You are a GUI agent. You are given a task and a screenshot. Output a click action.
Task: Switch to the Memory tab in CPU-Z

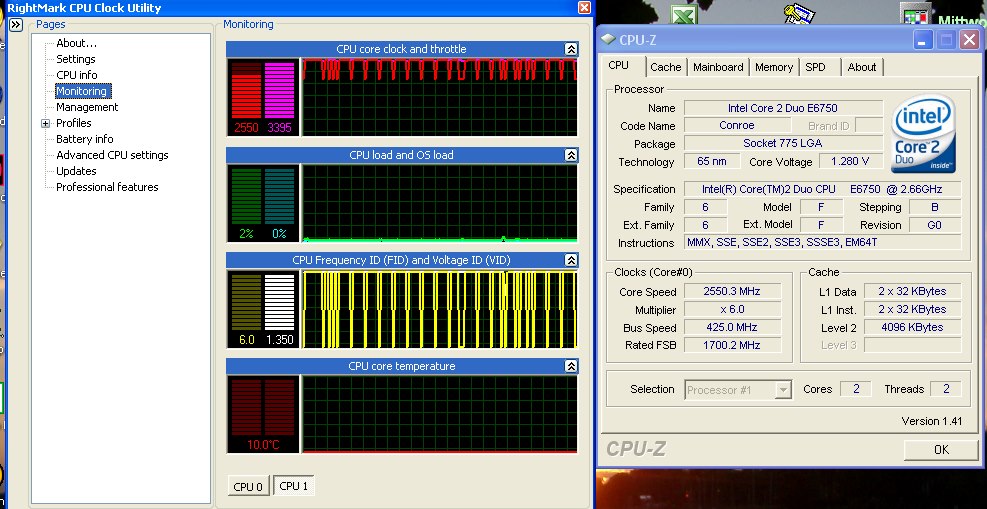click(774, 67)
